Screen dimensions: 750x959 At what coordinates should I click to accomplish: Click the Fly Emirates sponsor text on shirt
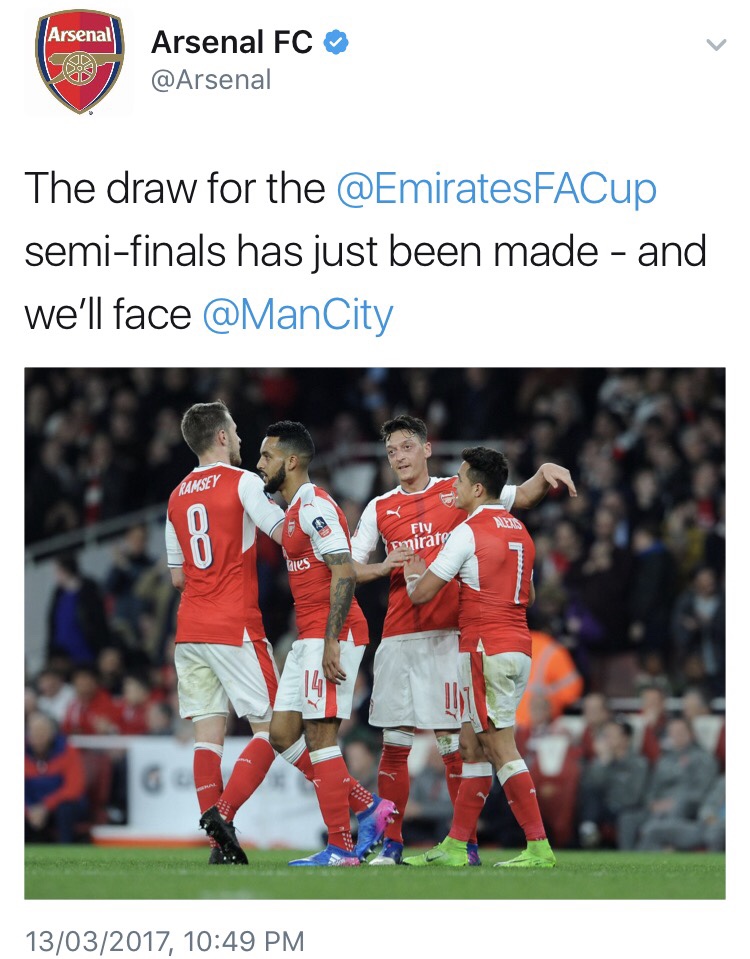(x=420, y=537)
